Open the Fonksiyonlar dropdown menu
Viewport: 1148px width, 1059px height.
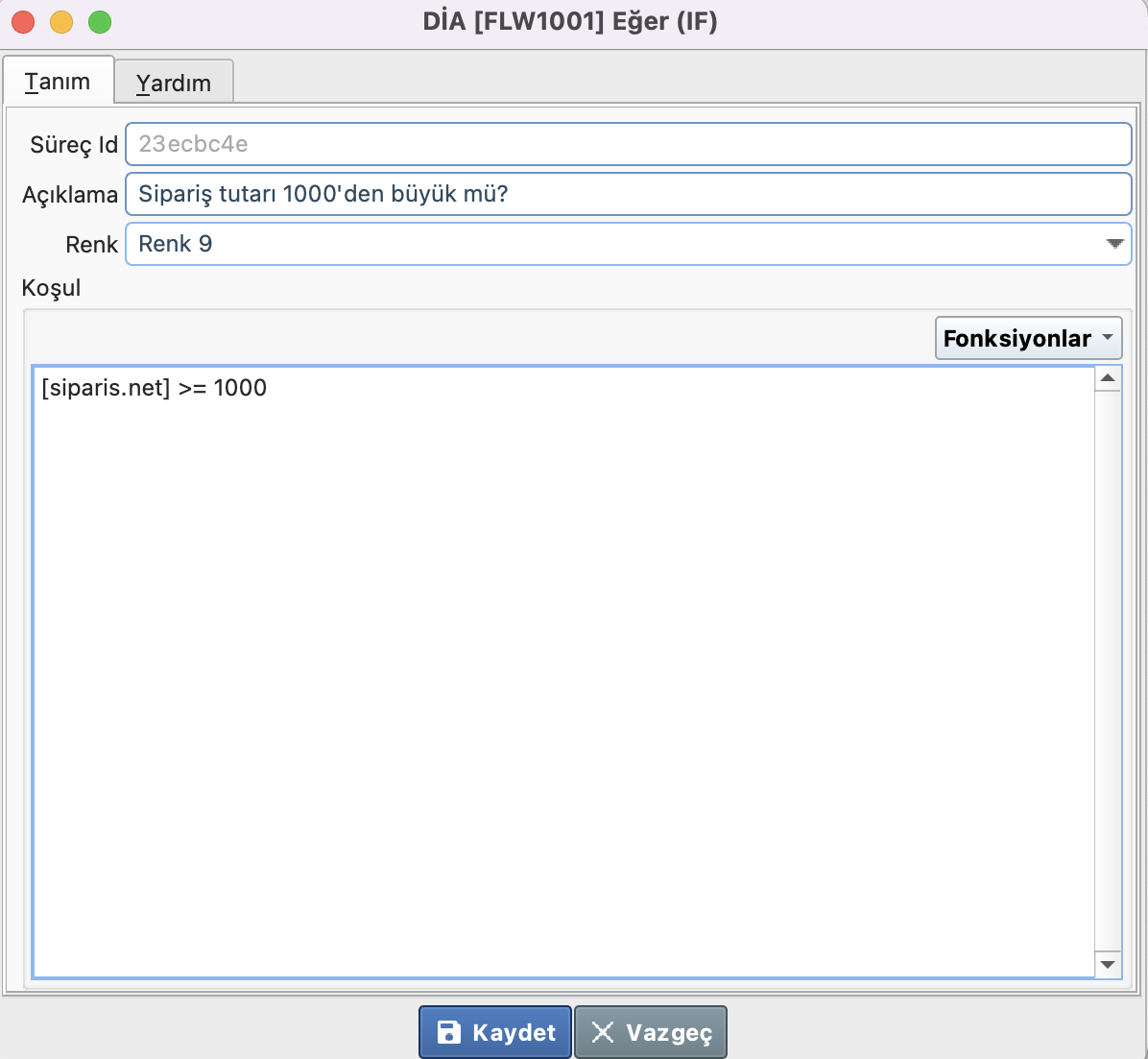[x=1028, y=339]
